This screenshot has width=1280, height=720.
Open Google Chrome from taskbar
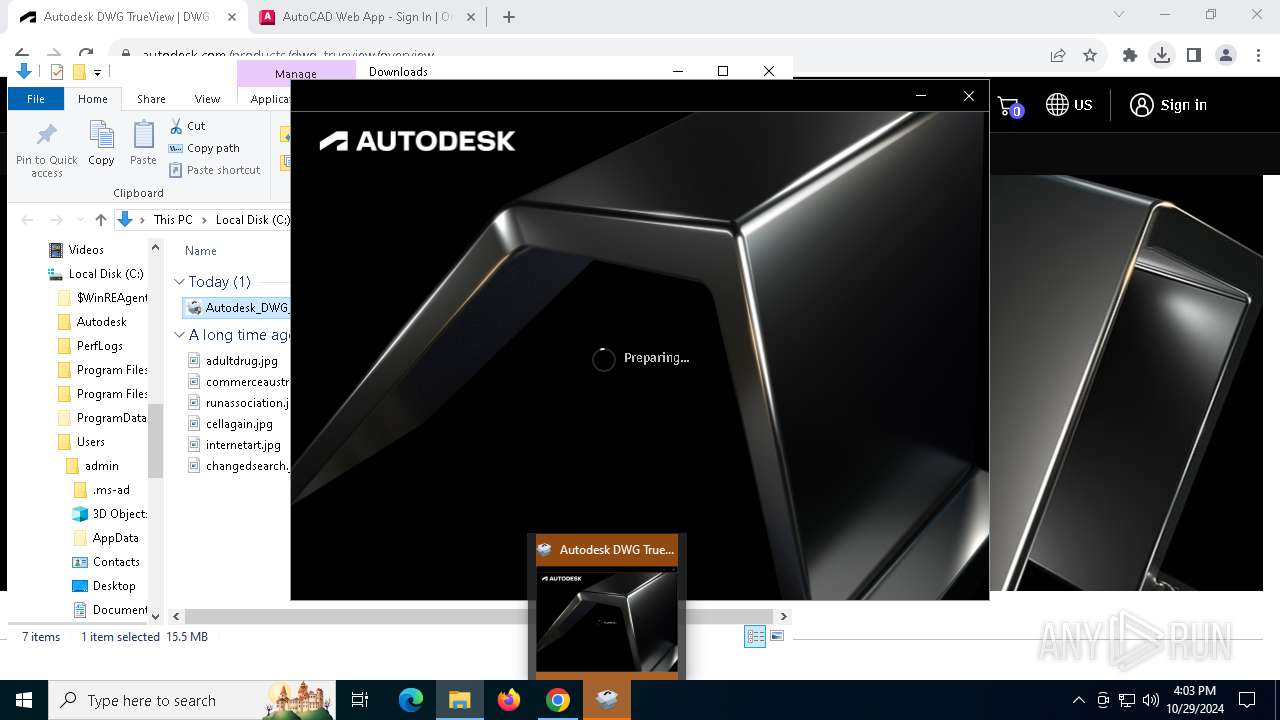pos(558,700)
